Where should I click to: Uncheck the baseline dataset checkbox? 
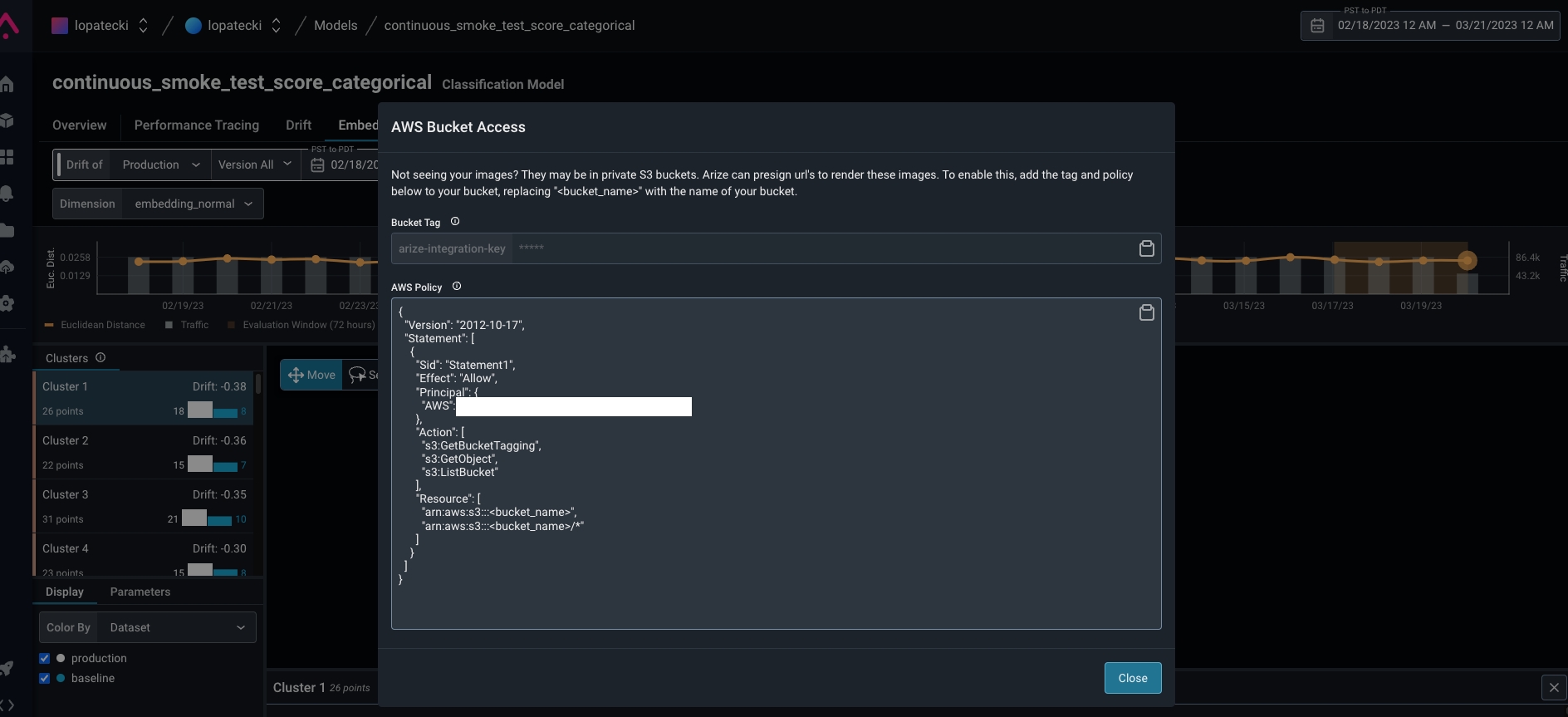click(45, 679)
